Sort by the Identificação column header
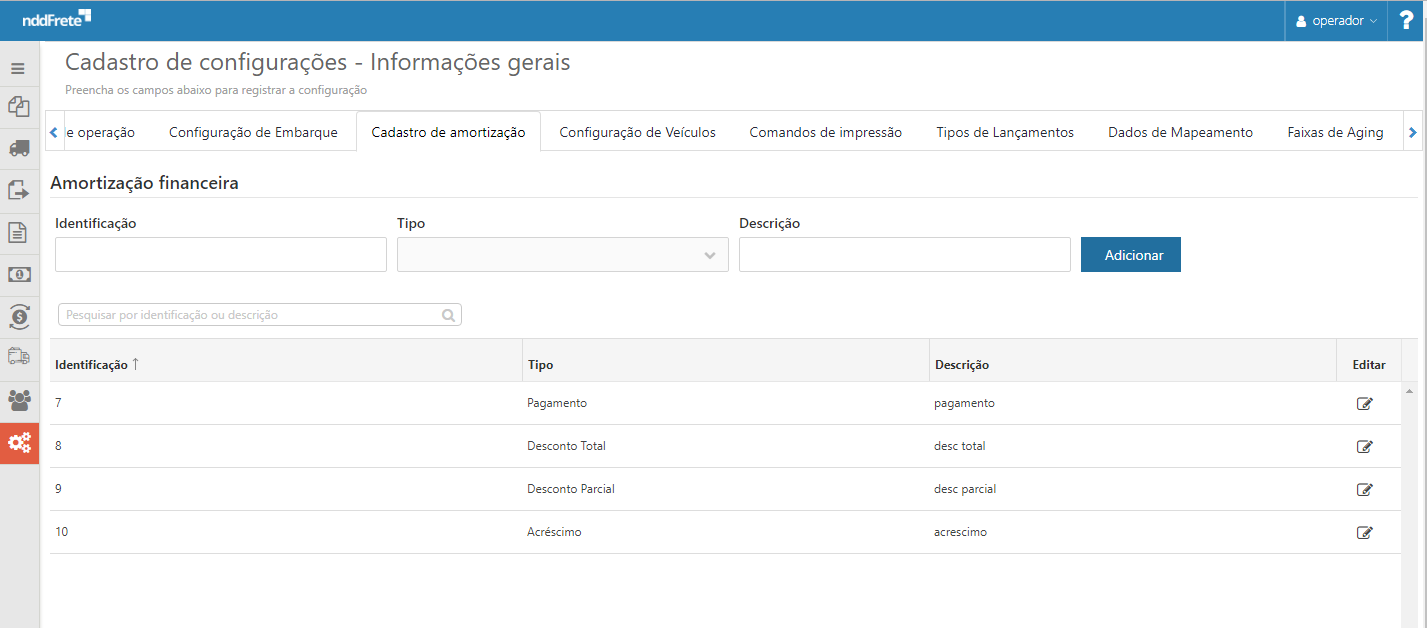The height and width of the screenshot is (628, 1427). pyautogui.click(x=91, y=365)
